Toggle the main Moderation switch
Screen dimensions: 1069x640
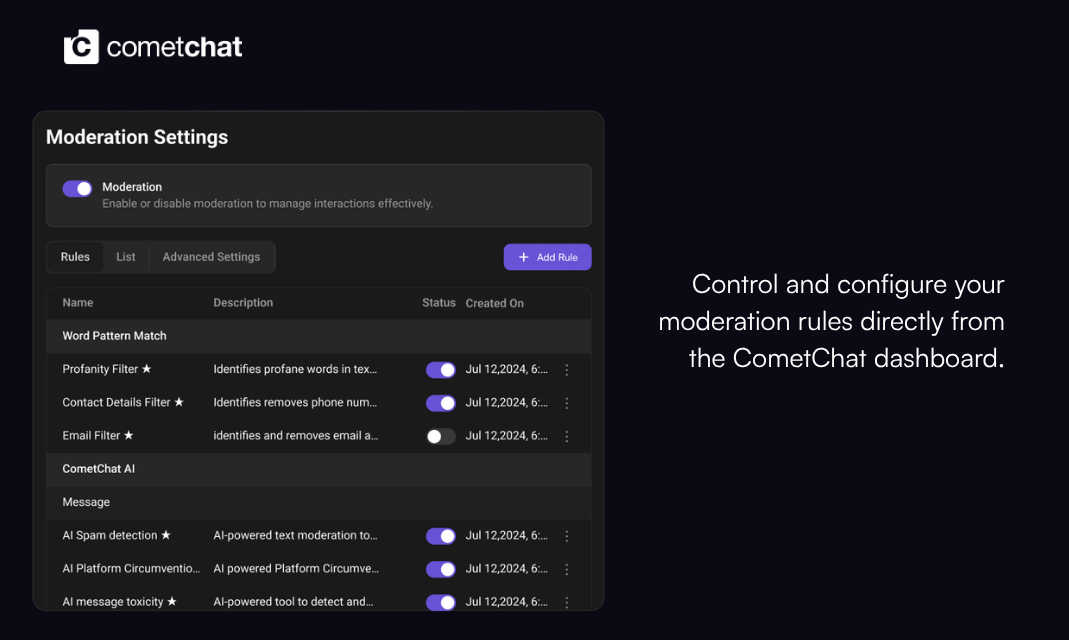click(x=77, y=188)
